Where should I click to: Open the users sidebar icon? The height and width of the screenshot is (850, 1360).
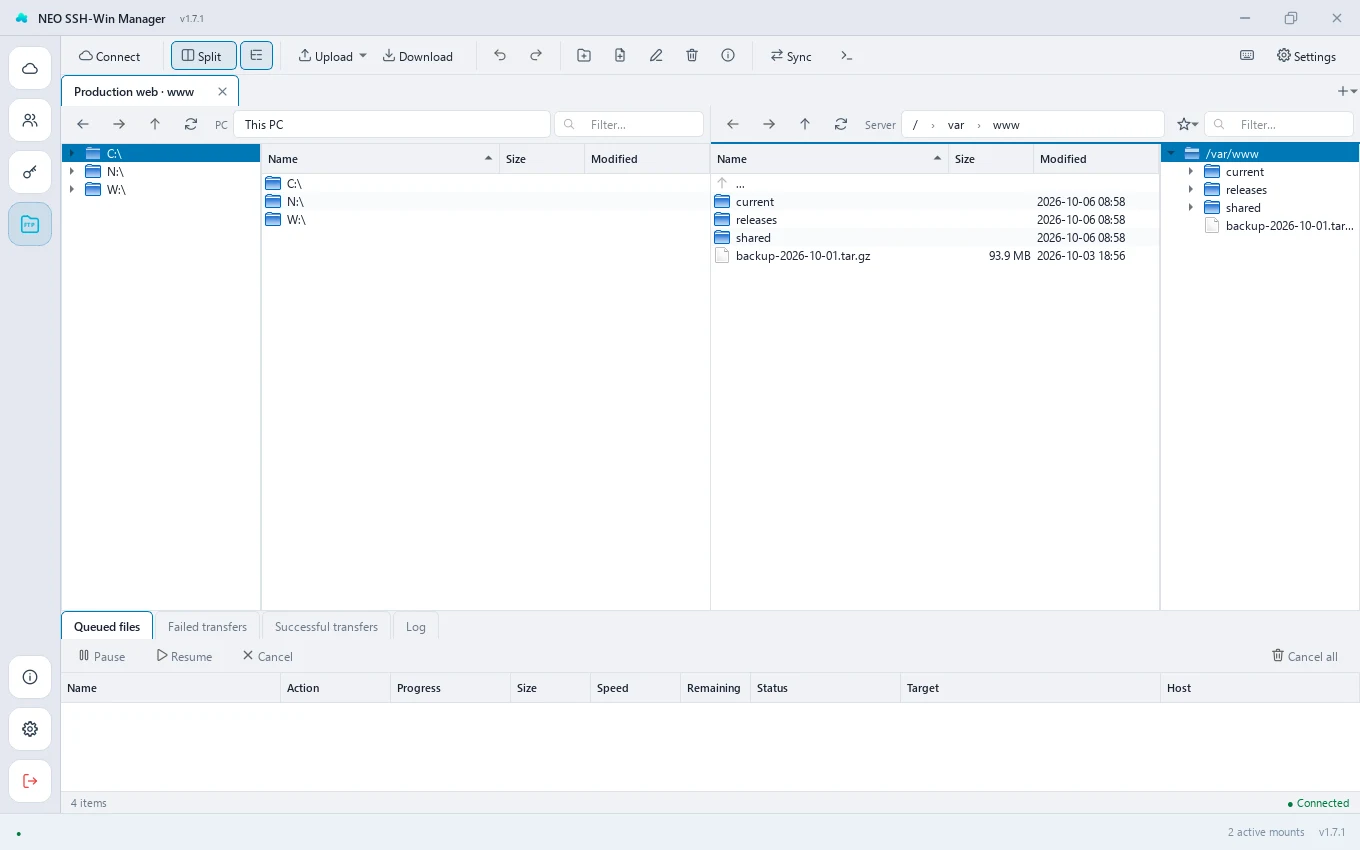[x=30, y=120]
